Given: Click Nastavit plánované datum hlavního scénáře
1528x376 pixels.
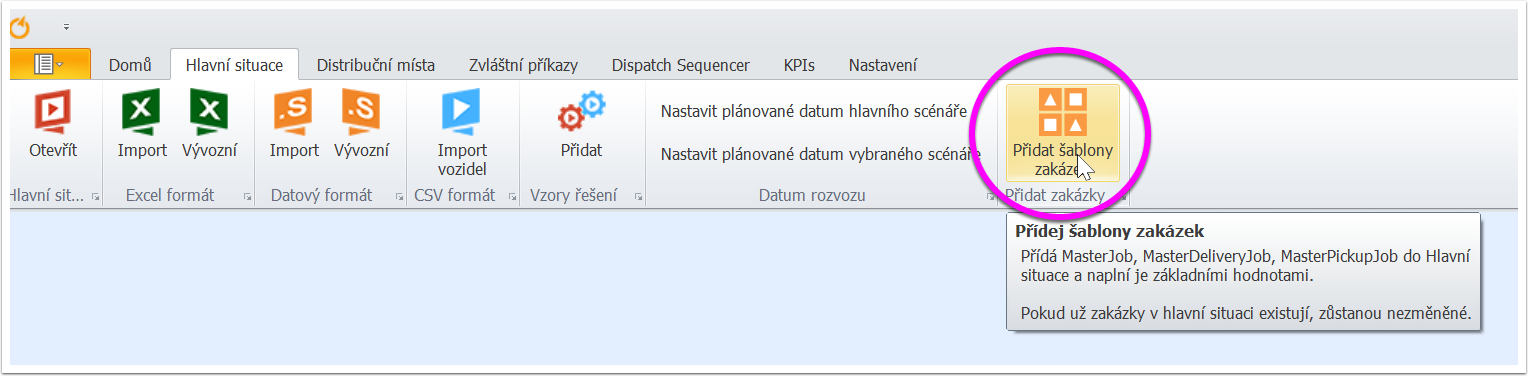Looking at the screenshot, I should 814,110.
